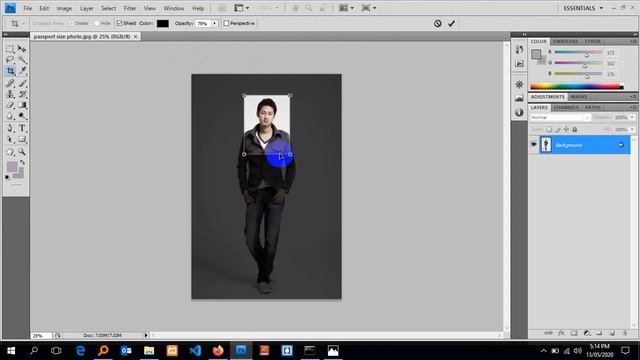Open the Screen Mode dropdown
Screen dimensions: 640x360
tap(369, 8)
